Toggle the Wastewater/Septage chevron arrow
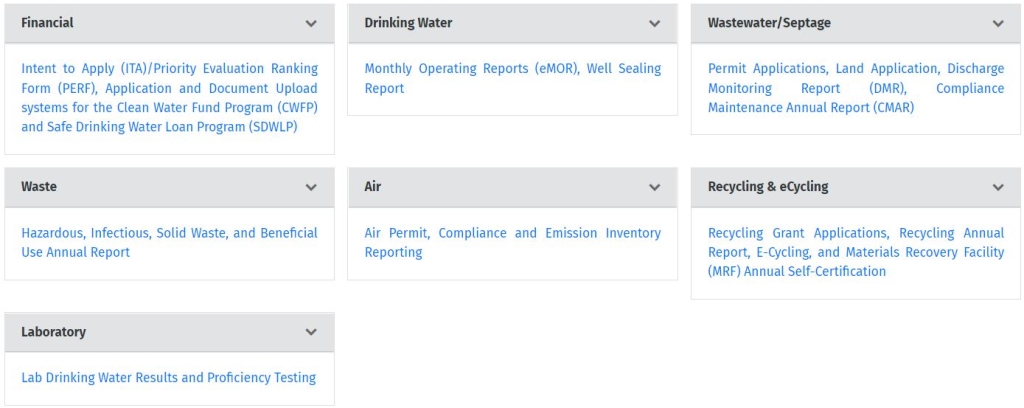The image size is (1024, 408). coord(997,23)
